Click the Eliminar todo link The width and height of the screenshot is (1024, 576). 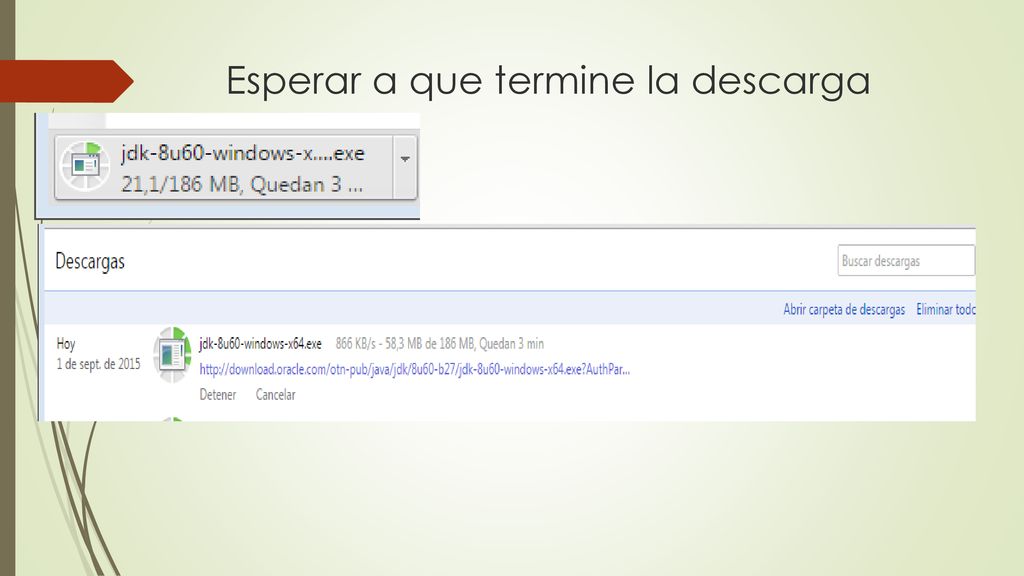point(946,310)
